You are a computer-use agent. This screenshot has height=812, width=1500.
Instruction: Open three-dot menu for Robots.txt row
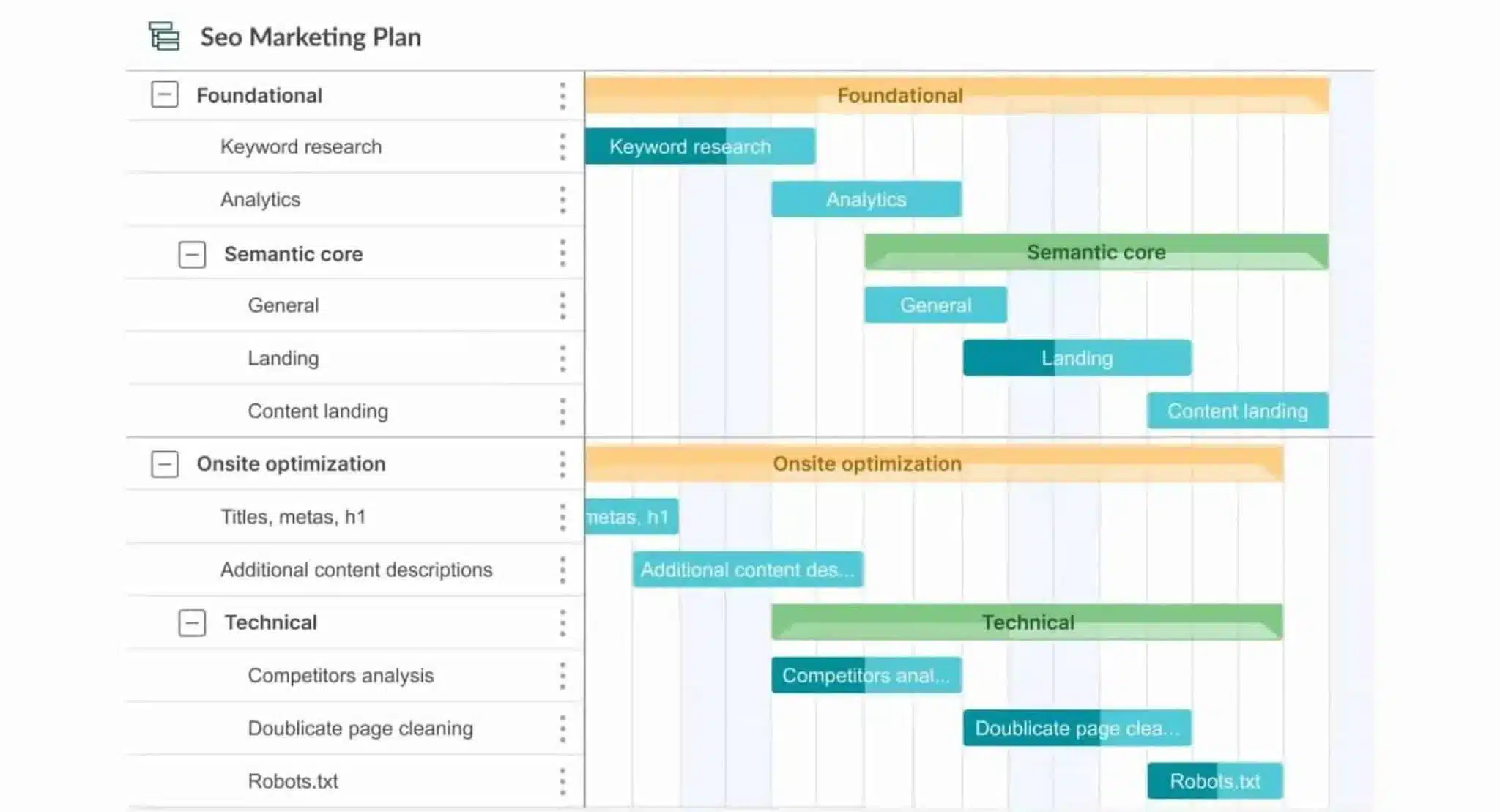pos(562,782)
